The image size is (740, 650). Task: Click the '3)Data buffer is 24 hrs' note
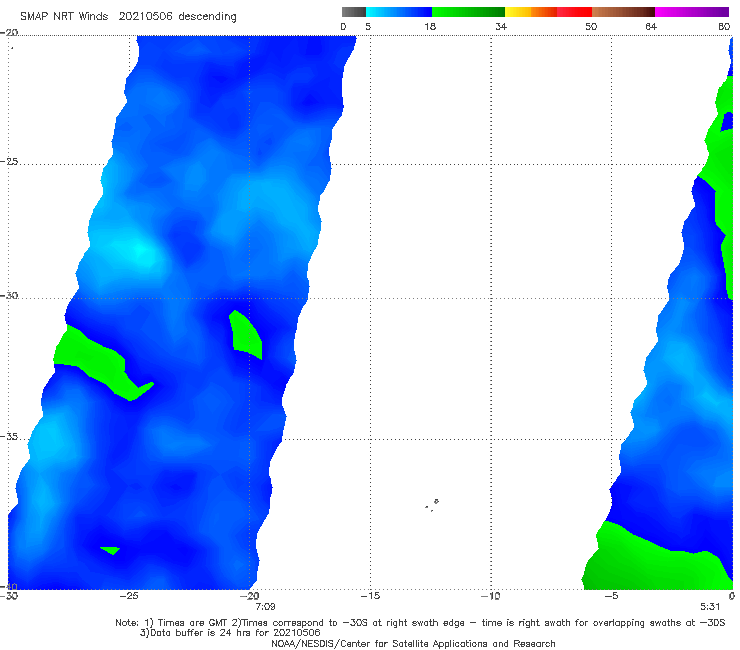(x=230, y=633)
